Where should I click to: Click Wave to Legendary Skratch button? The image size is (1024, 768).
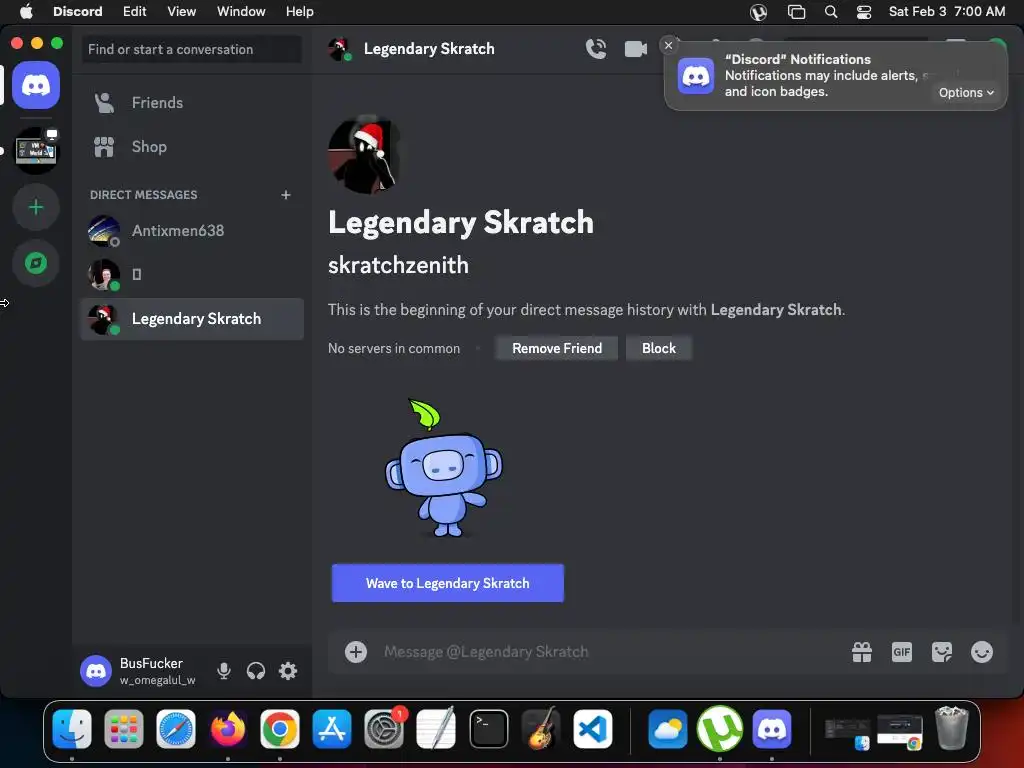pyautogui.click(x=447, y=583)
